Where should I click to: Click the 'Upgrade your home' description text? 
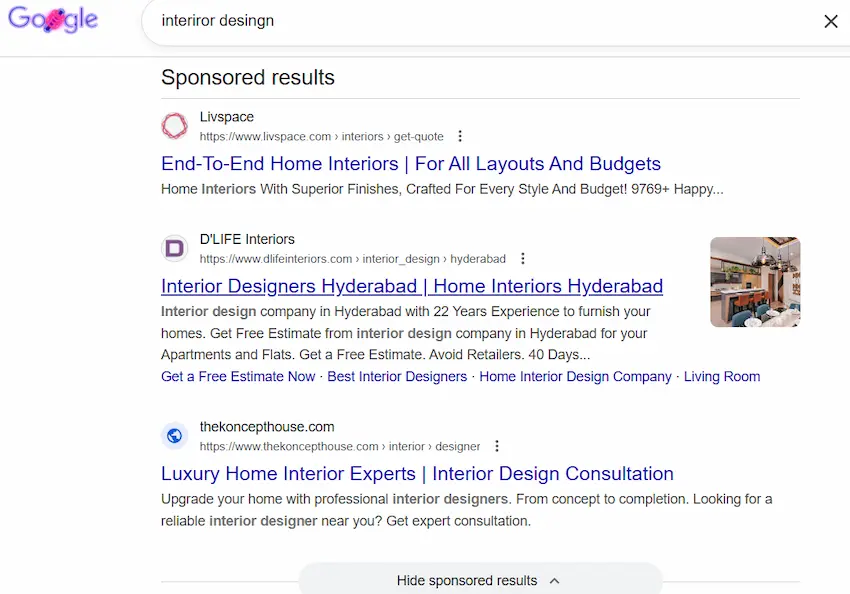[x=466, y=510]
